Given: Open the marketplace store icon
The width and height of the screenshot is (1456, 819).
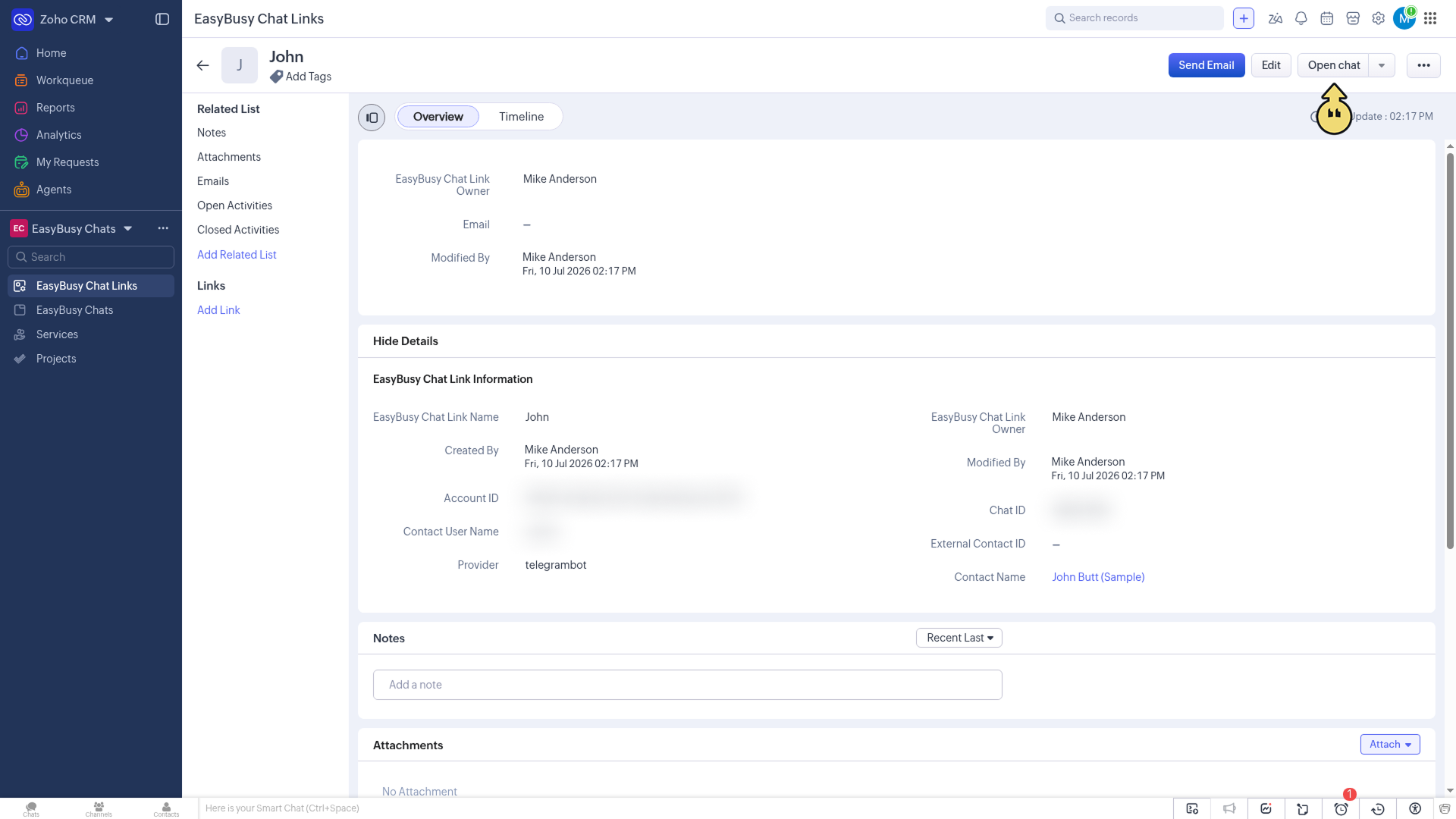Looking at the screenshot, I should click(x=1353, y=18).
